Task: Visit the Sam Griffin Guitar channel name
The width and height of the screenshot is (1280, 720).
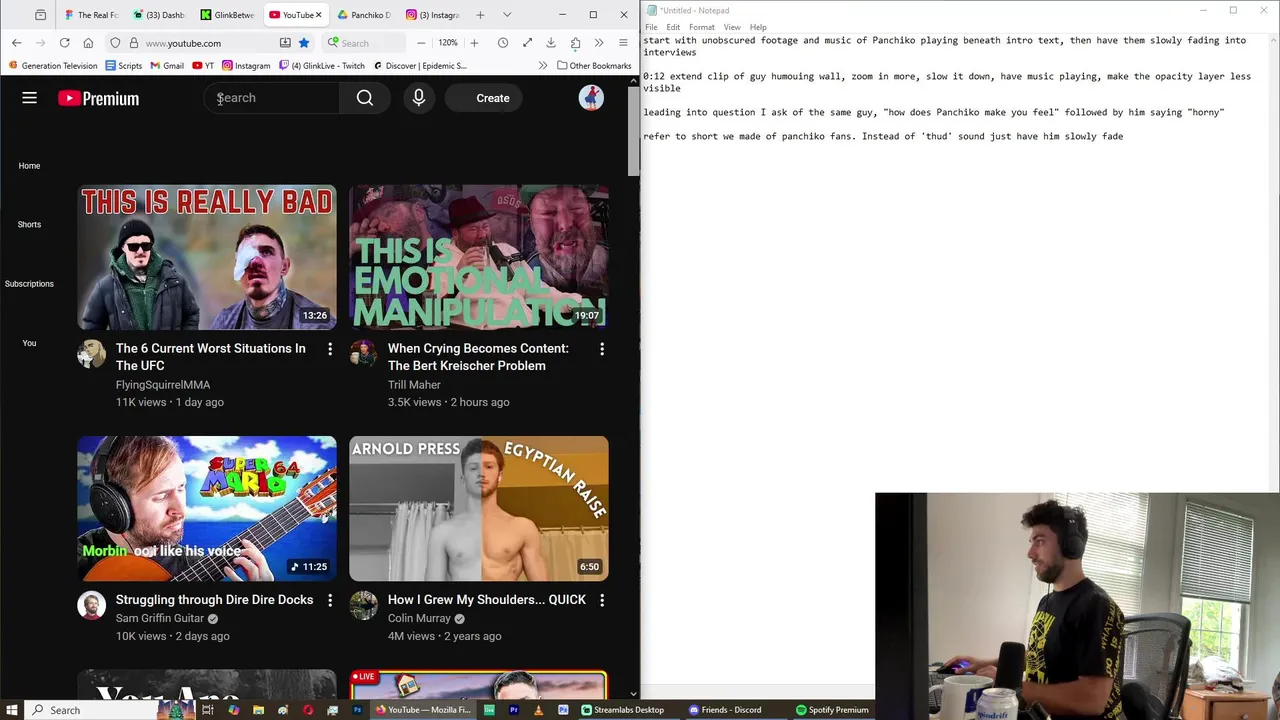Action: [159, 618]
